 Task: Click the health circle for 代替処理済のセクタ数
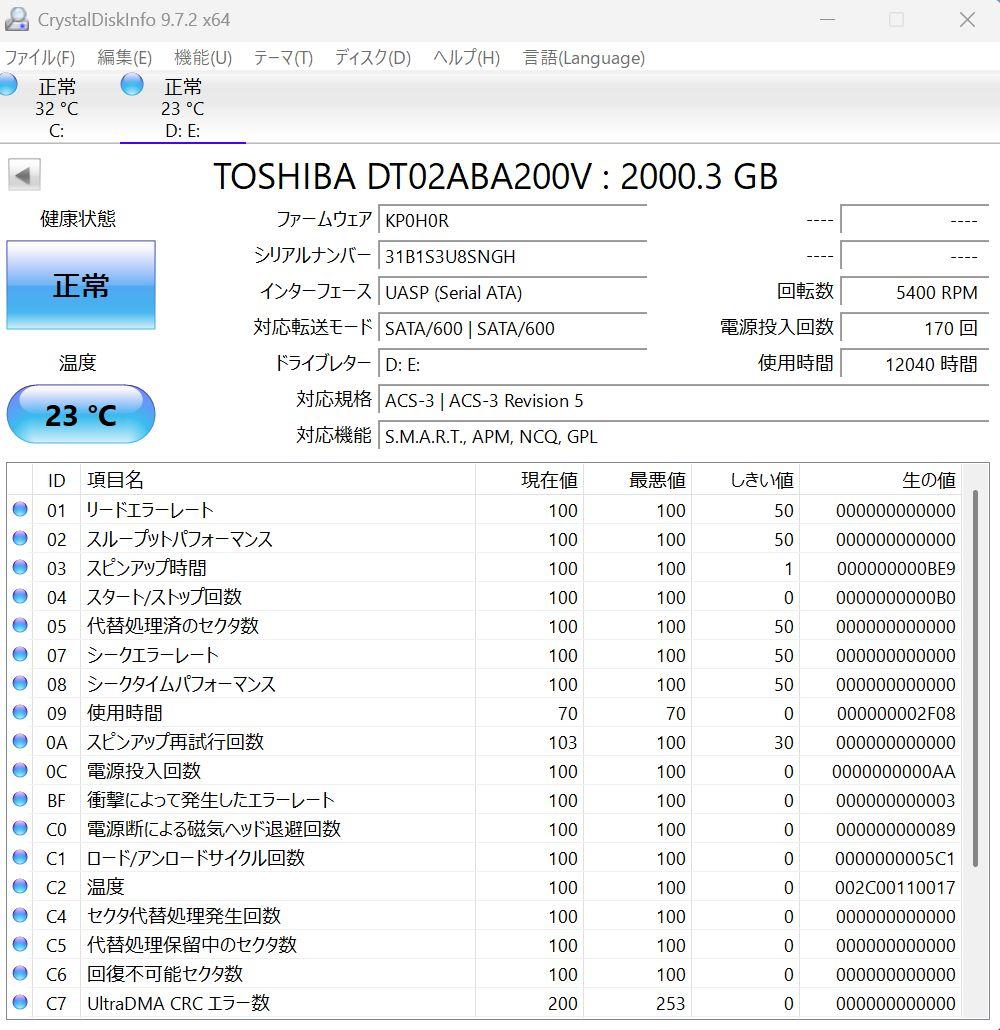tap(21, 626)
